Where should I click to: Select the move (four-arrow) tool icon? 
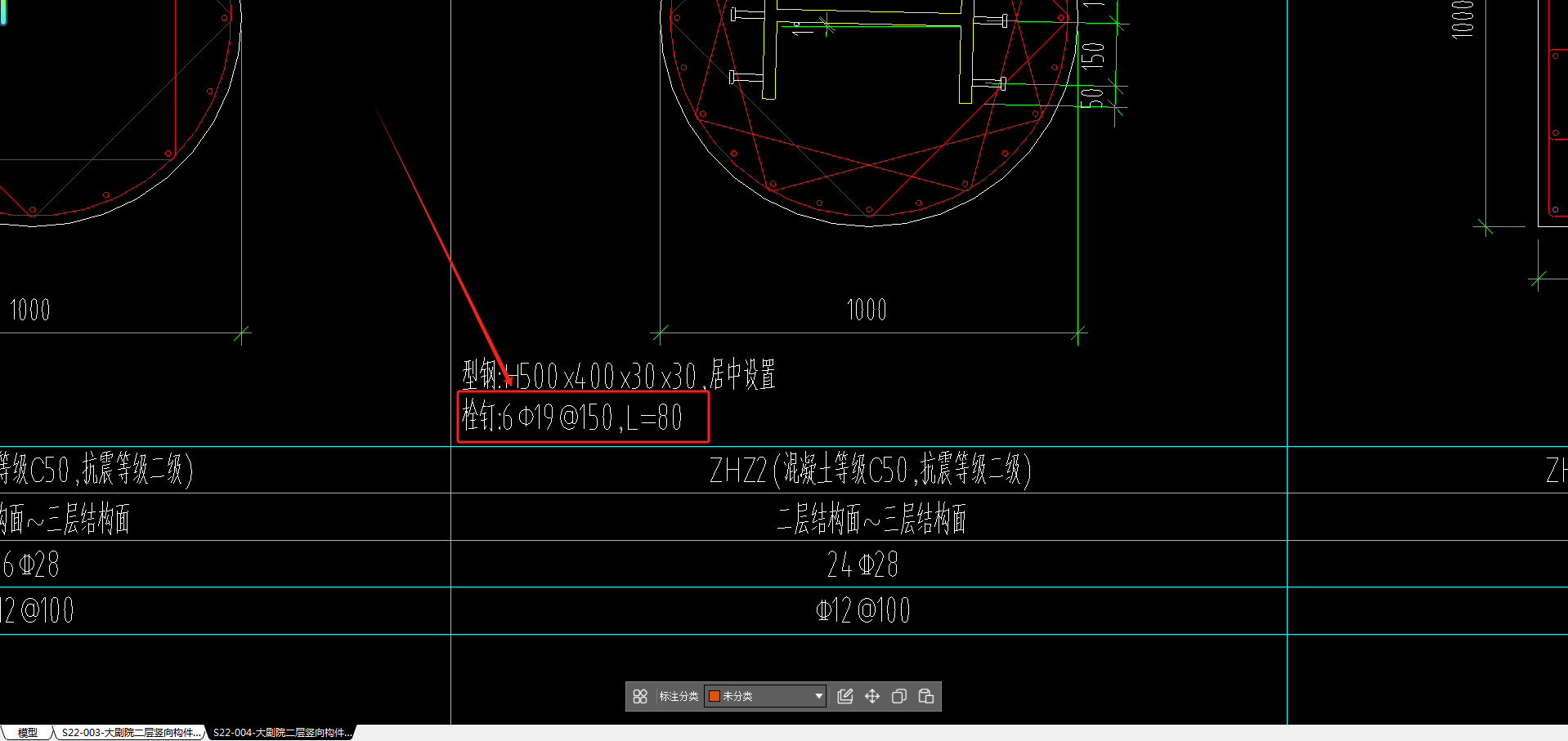(872, 696)
